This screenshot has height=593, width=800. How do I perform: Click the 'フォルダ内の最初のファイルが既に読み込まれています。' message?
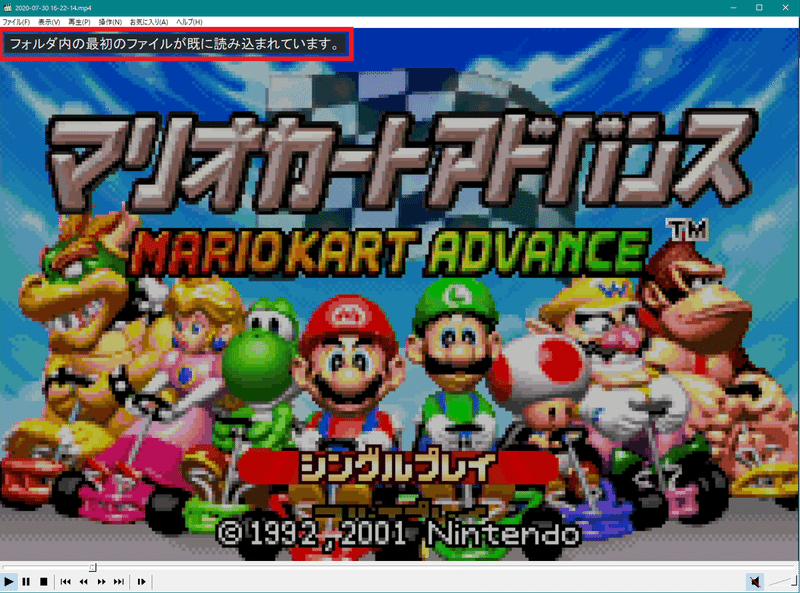click(175, 44)
